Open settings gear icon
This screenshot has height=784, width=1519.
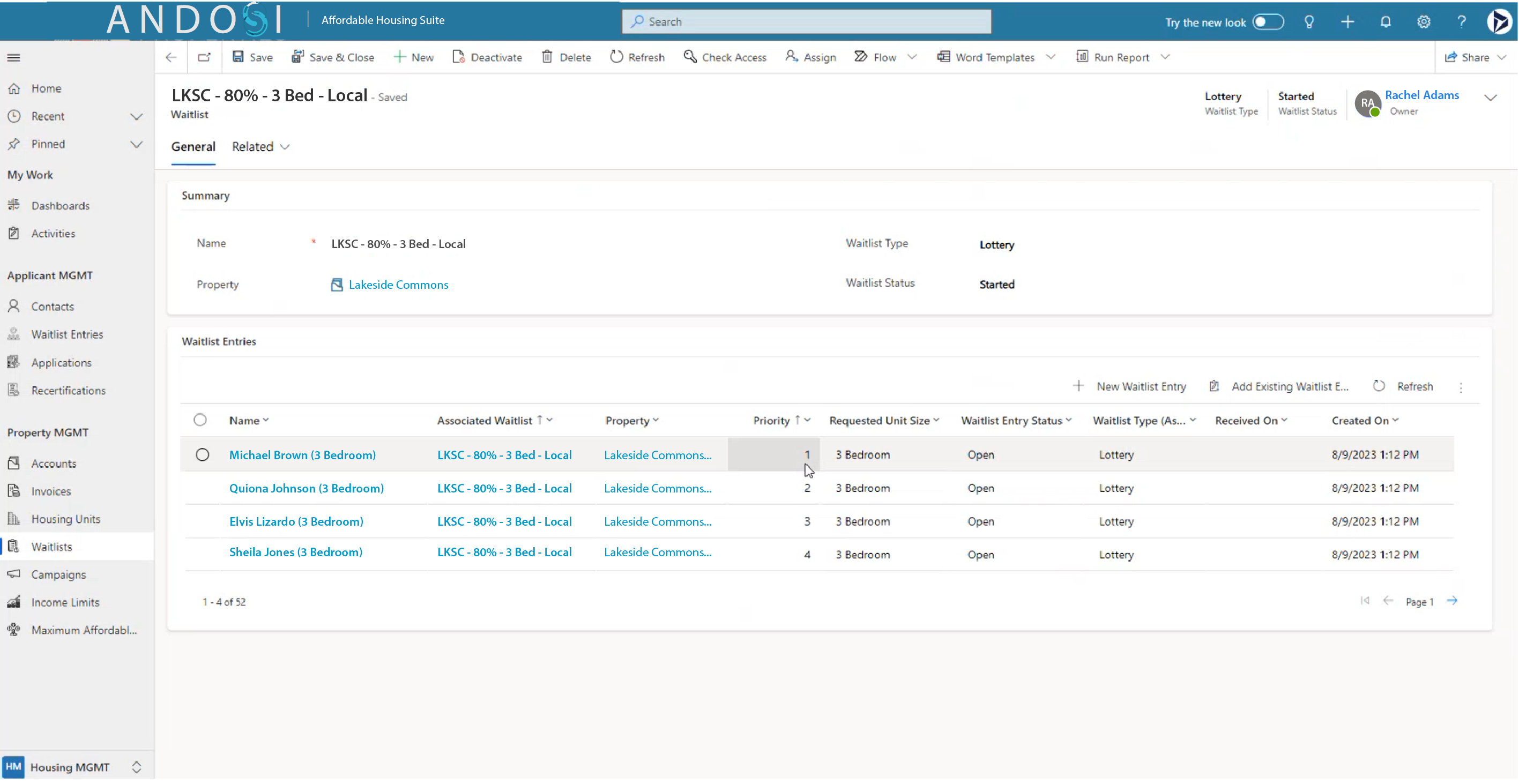(1424, 22)
